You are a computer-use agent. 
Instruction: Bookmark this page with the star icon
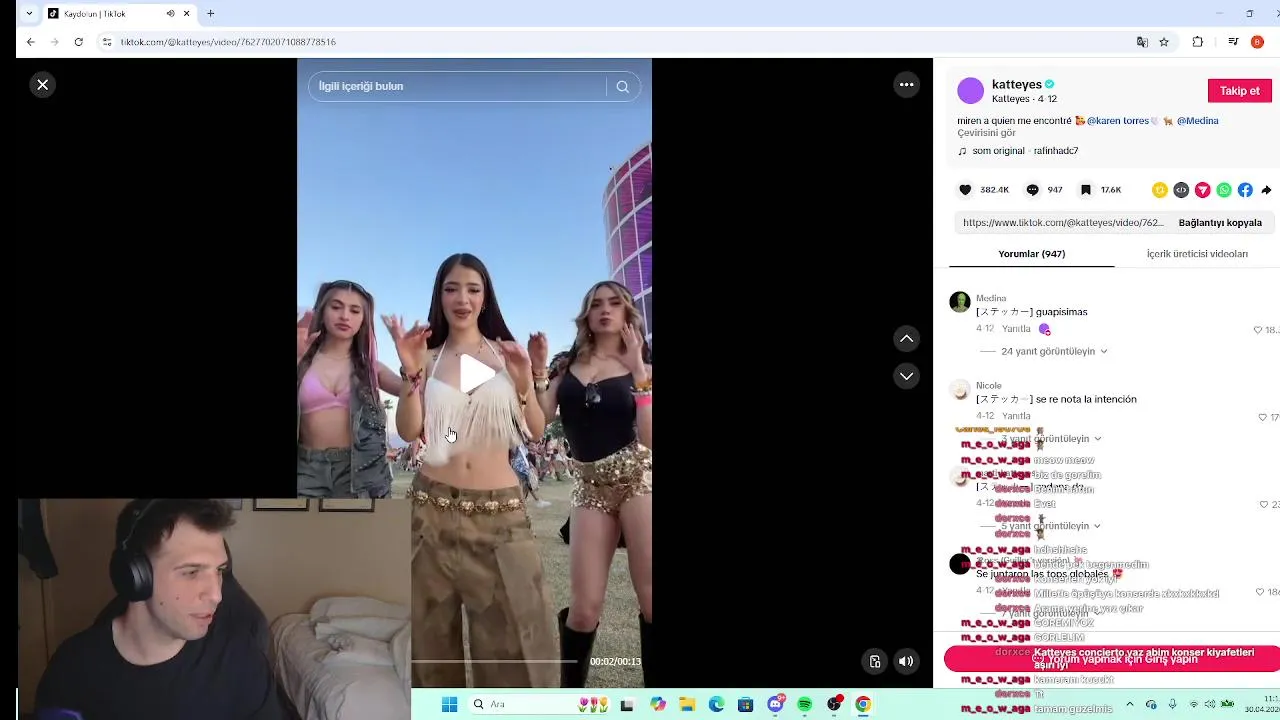coord(1164,42)
